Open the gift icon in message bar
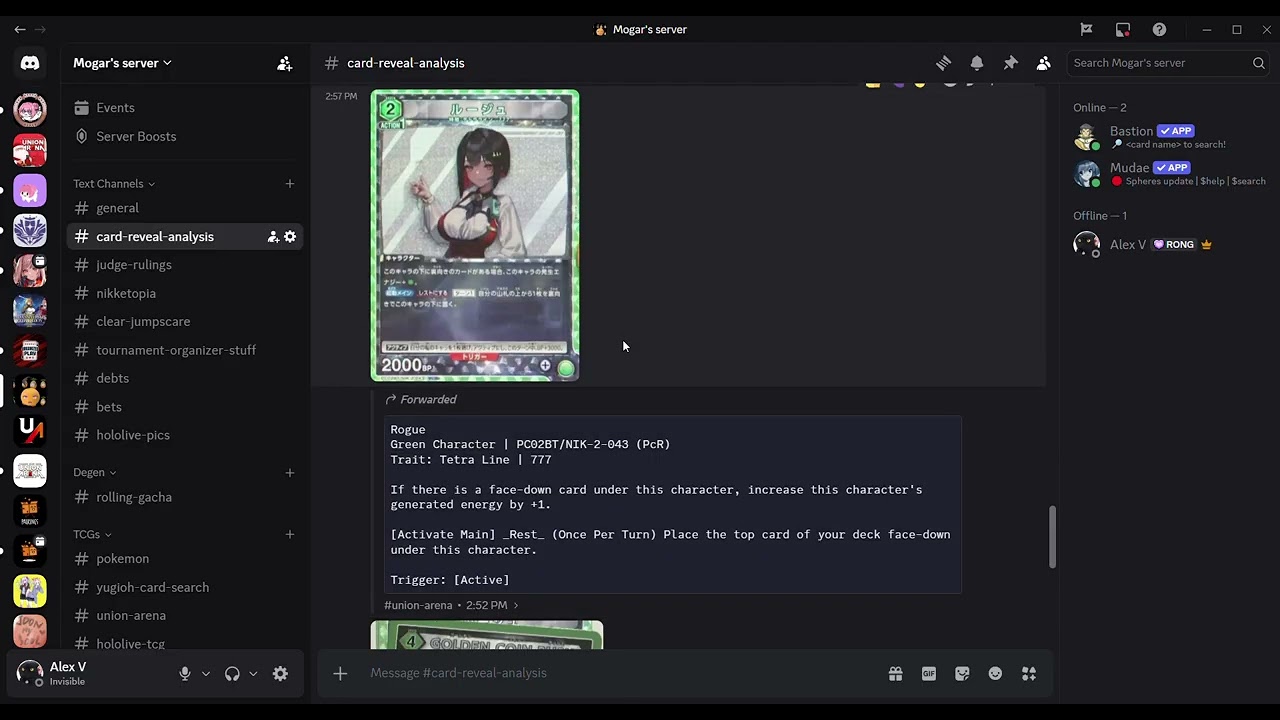1280x720 pixels. 895,673
